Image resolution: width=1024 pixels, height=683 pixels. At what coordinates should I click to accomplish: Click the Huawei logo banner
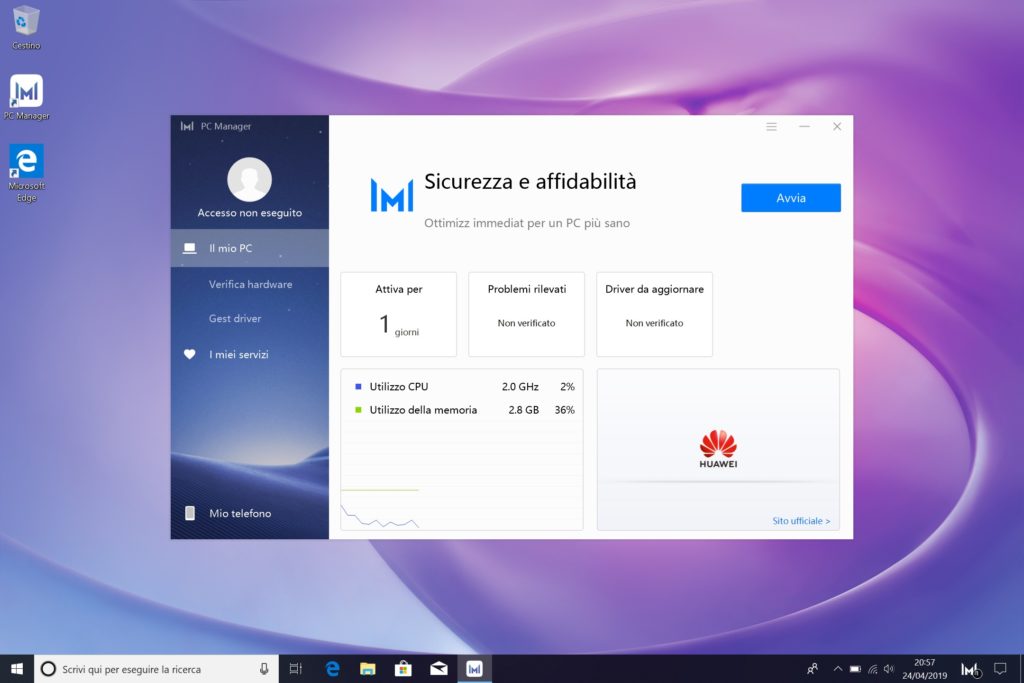[x=718, y=449]
